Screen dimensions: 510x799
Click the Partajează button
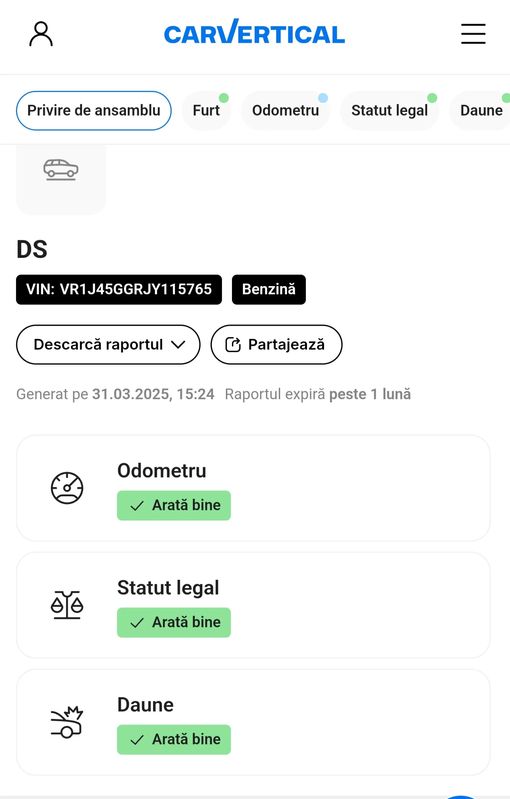click(x=276, y=344)
